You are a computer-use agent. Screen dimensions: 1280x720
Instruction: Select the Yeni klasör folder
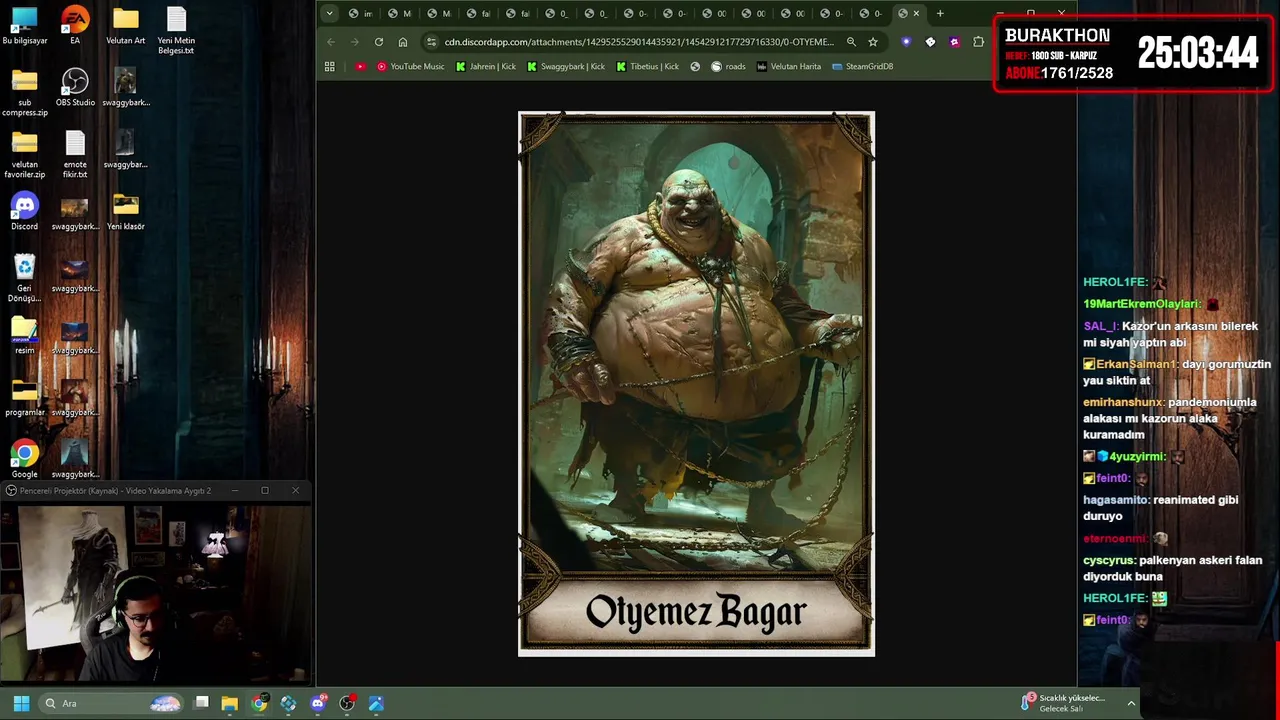[125, 213]
